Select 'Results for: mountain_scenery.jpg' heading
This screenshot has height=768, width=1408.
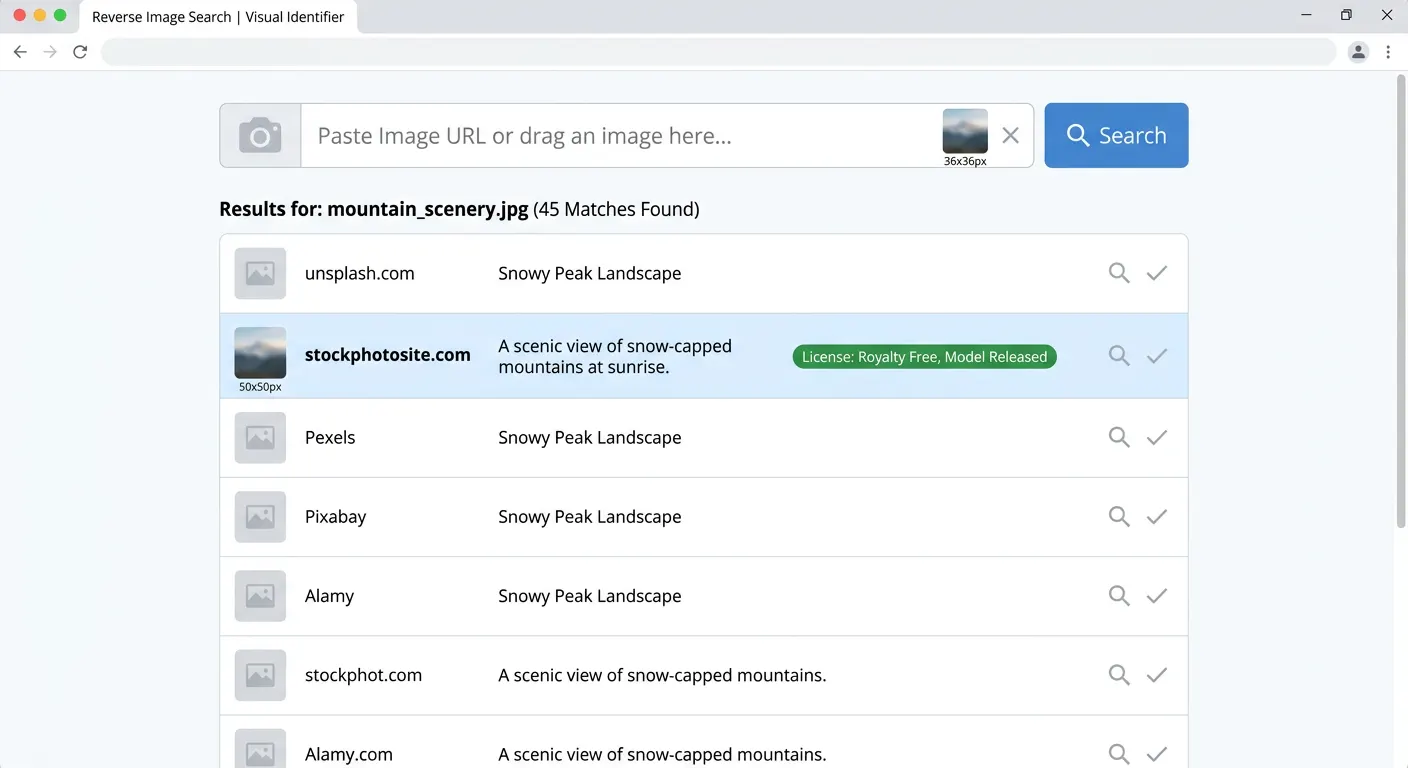pyautogui.click(x=374, y=209)
